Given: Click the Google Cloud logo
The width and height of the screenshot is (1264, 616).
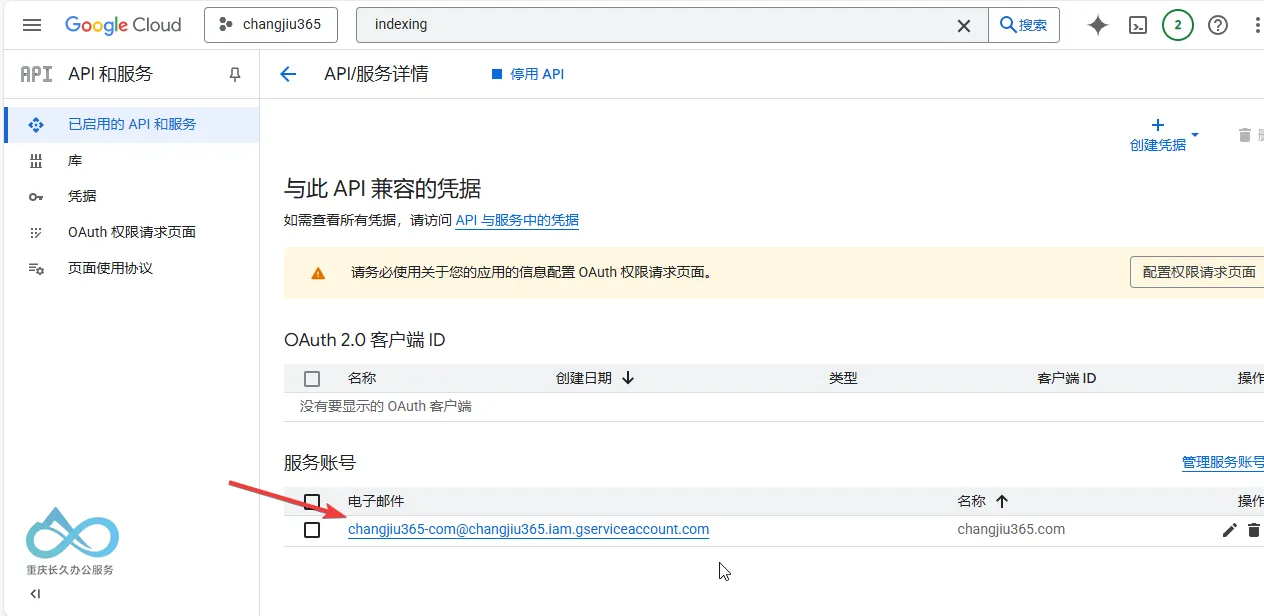Looking at the screenshot, I should 123,25.
